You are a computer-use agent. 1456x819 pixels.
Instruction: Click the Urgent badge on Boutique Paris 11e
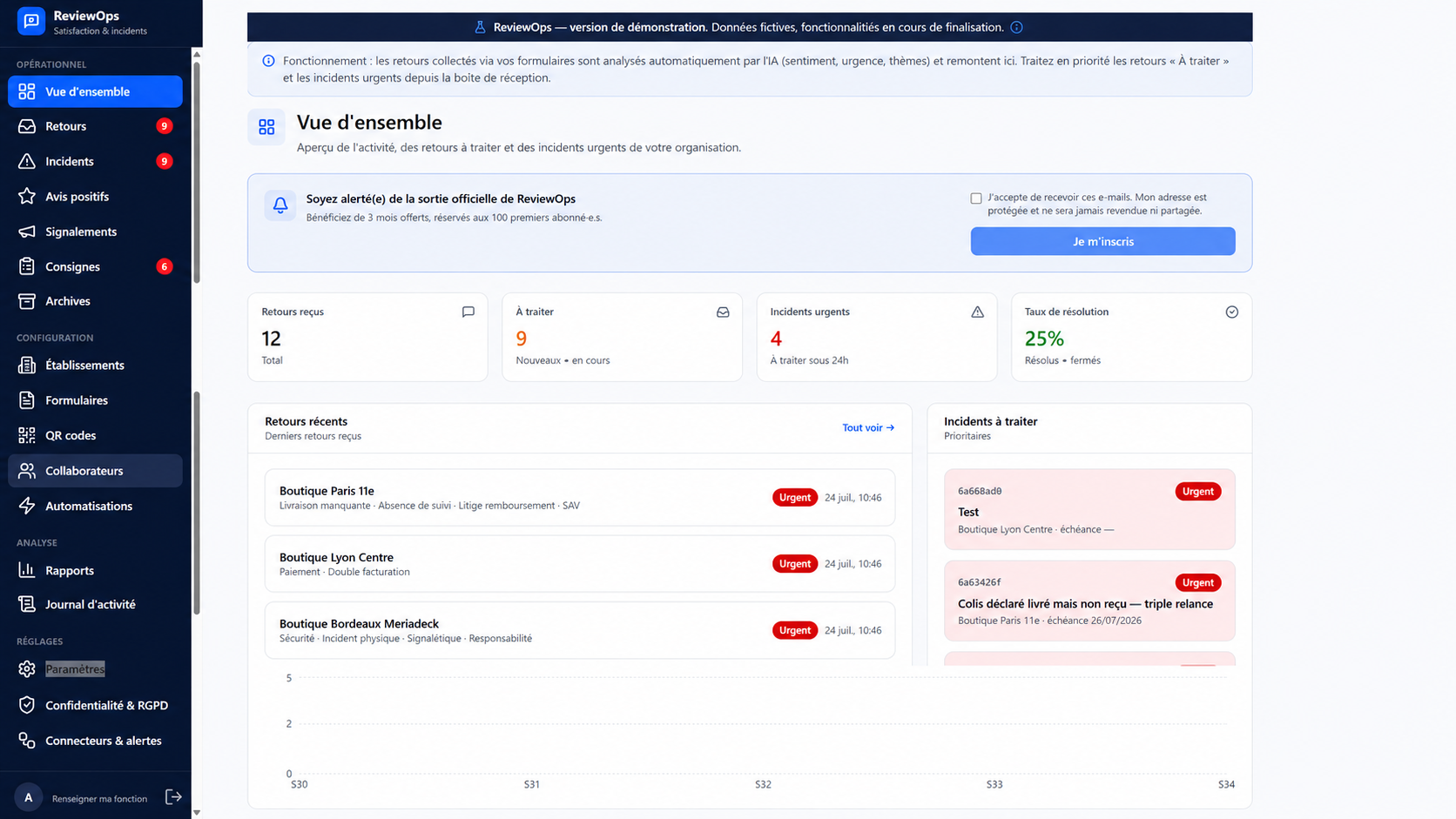click(x=794, y=497)
